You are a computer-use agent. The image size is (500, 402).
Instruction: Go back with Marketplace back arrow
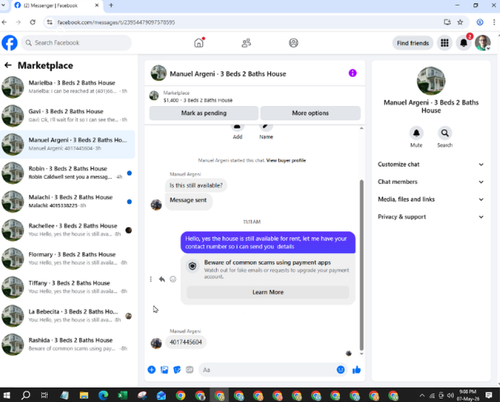[x=8, y=65]
